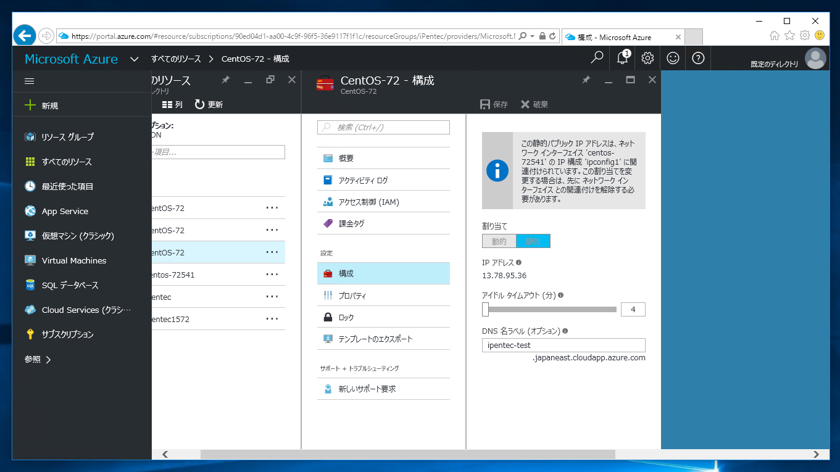Viewport: 840px width, 472px height.
Task: Select 静的 static assignment toggle
Action: [533, 241]
